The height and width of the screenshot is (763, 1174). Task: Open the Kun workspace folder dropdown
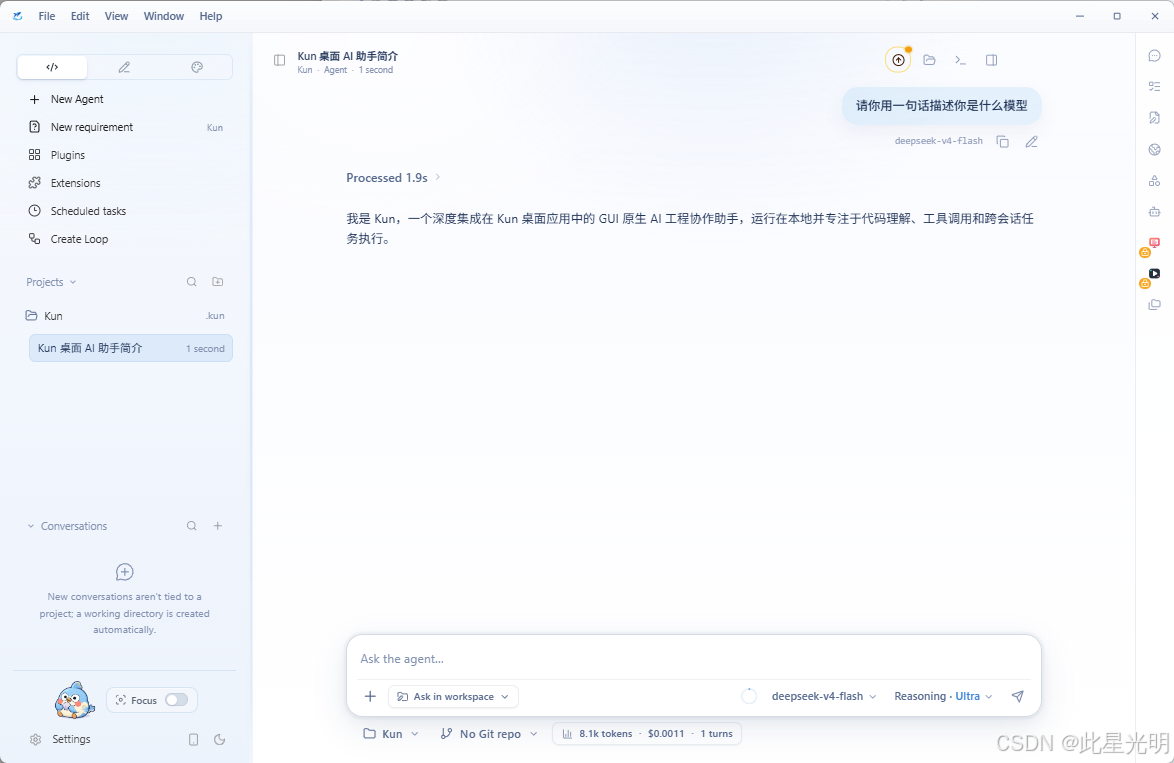[x=390, y=734]
